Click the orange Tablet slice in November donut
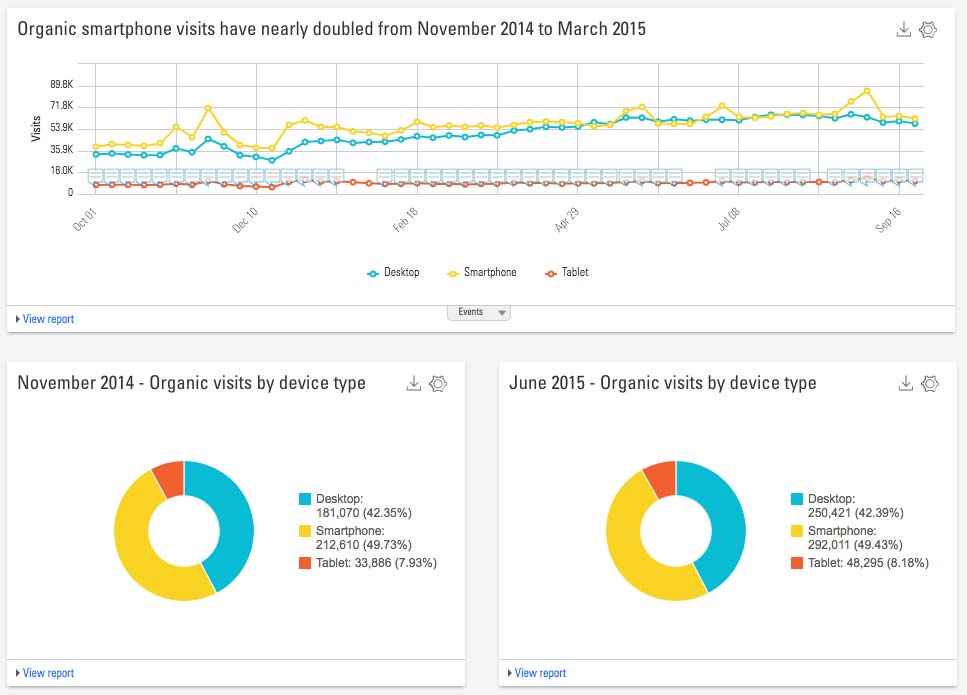This screenshot has height=695, width=967. coord(168,479)
